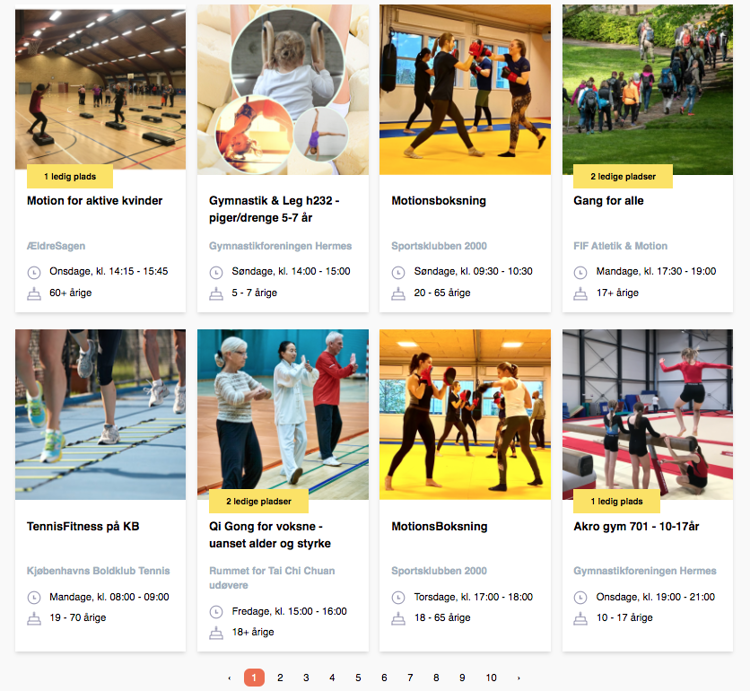Viewport: 750px width, 691px height.
Task: Open Motionsboksning Sunday activity title
Action: coord(439,201)
